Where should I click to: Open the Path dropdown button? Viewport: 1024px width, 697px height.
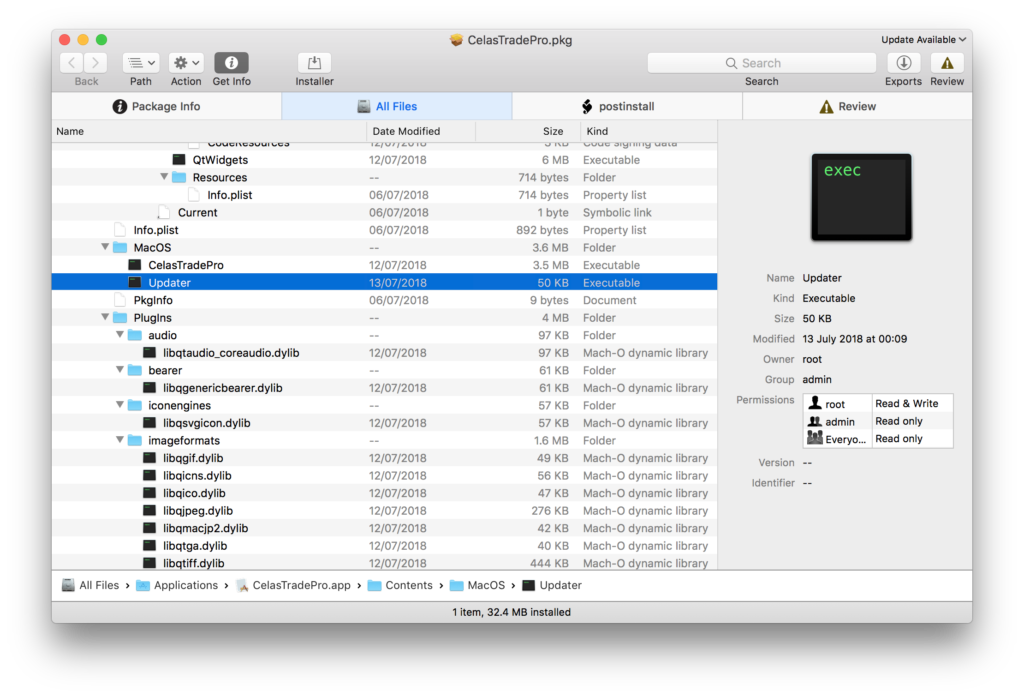(141, 63)
